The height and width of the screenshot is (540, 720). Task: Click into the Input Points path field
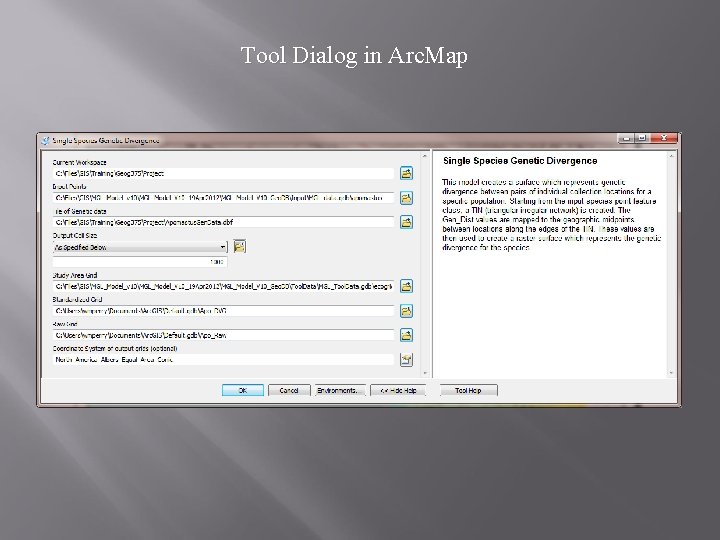pyautogui.click(x=223, y=198)
